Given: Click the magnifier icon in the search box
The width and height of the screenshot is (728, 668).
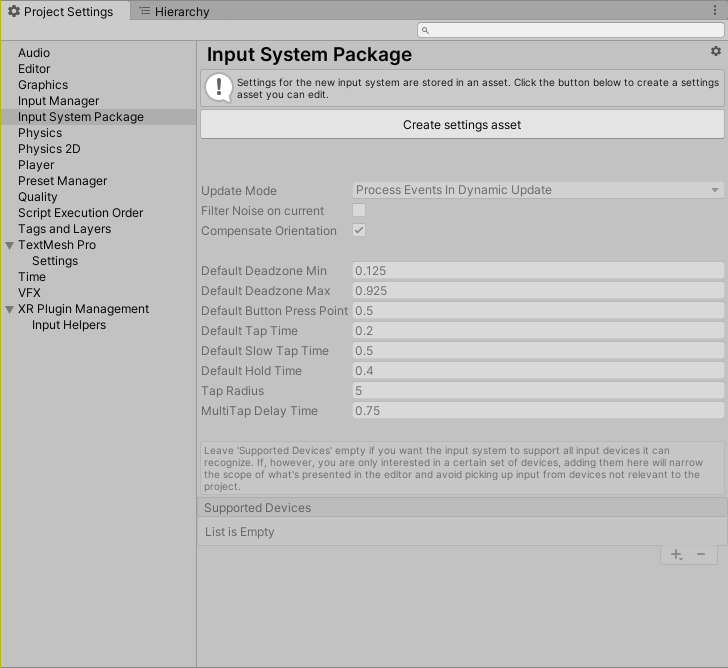Looking at the screenshot, I should tap(425, 30).
